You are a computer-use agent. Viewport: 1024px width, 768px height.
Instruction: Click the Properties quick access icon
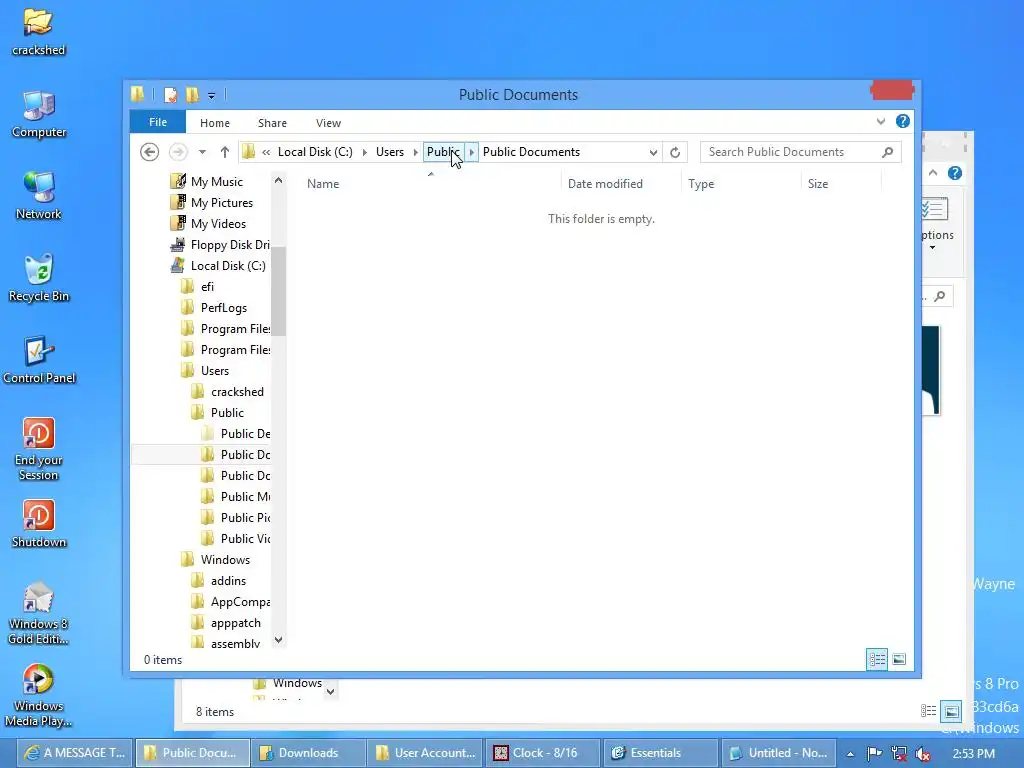[x=170, y=95]
